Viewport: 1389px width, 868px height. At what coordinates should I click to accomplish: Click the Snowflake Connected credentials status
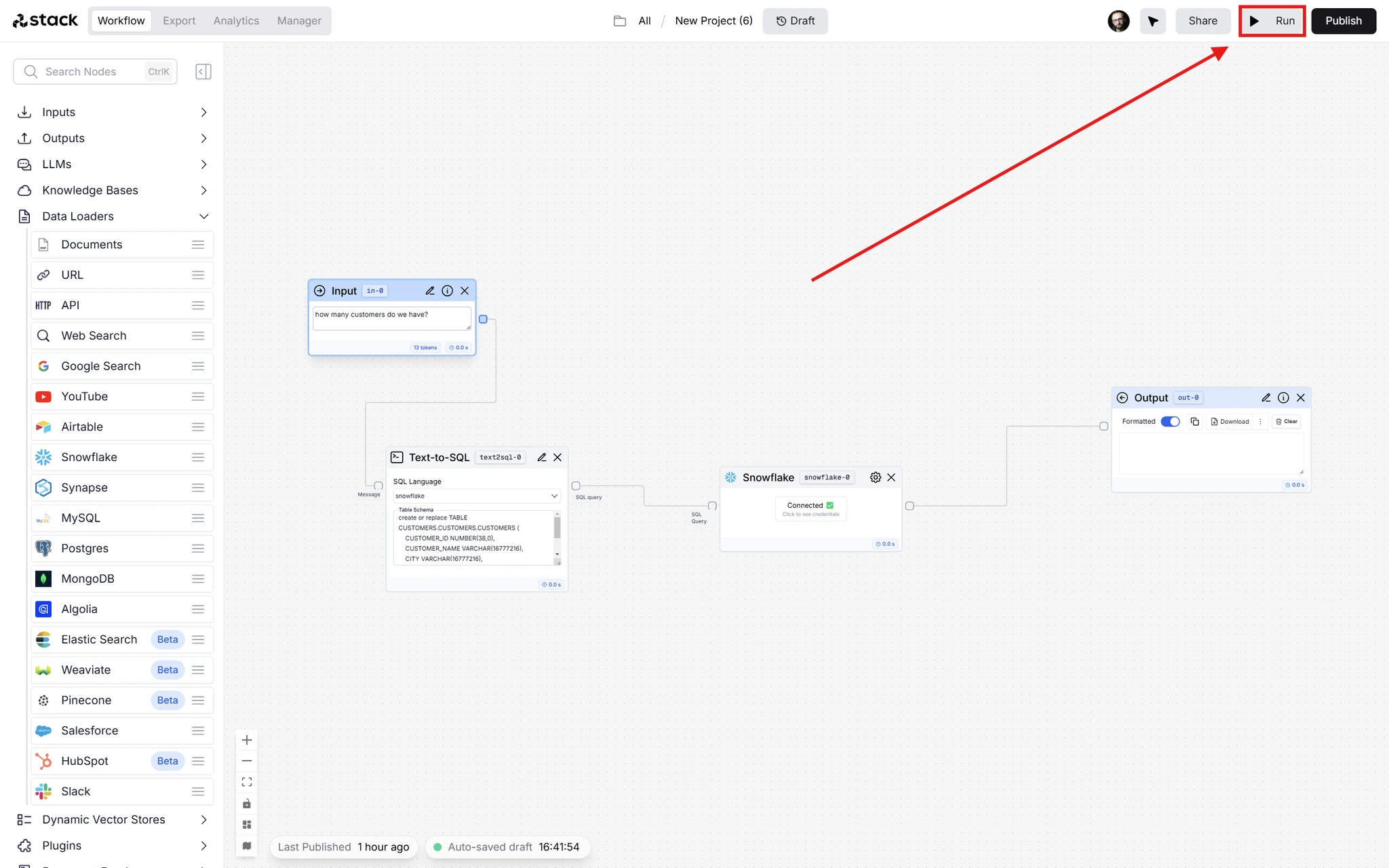(810, 509)
